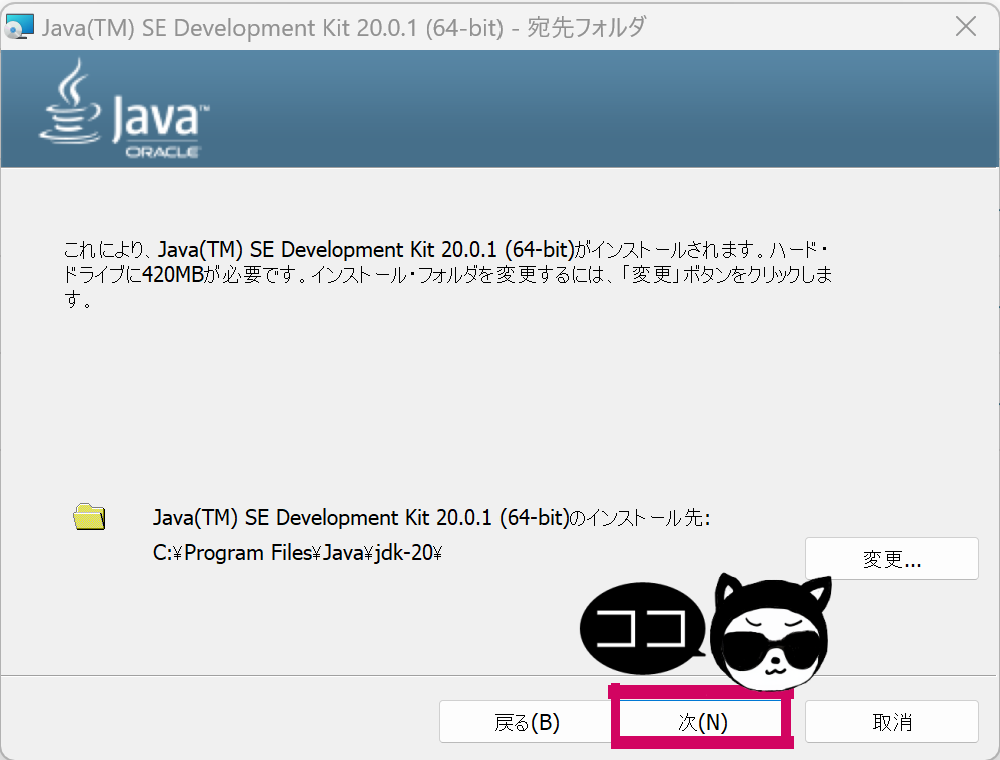
Task: Click the pink highlight box around 次(N)
Action: pos(700,745)
